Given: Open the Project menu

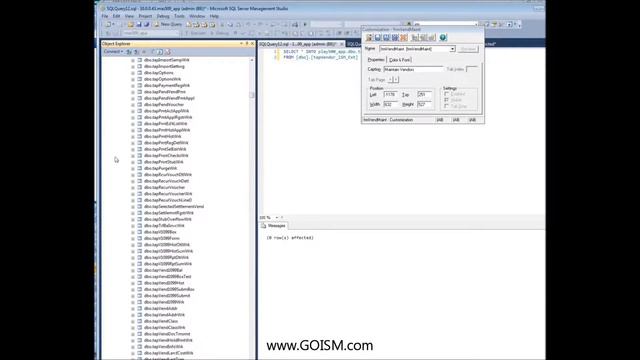Looking at the screenshot, I should (145, 16).
